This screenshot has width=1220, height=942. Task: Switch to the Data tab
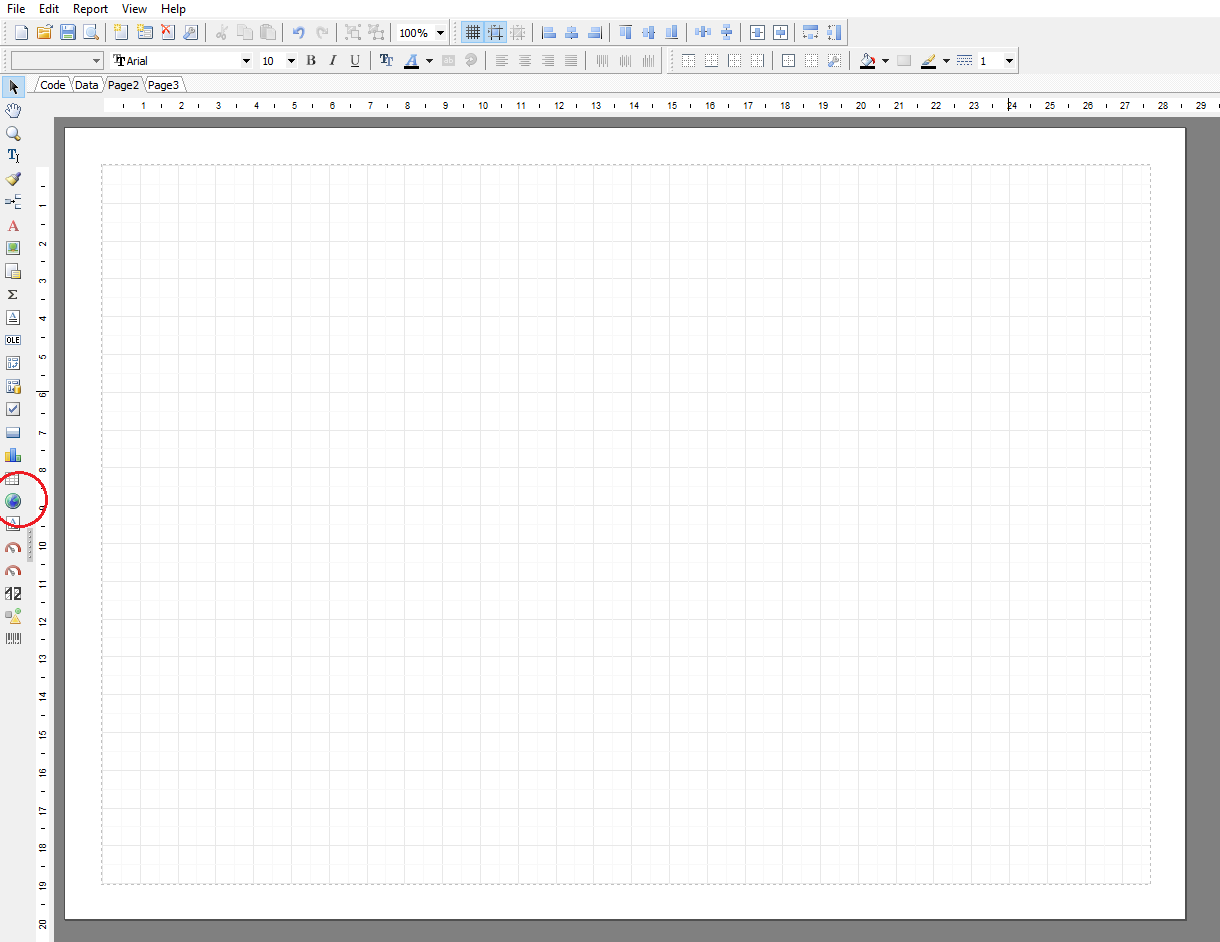tap(87, 85)
